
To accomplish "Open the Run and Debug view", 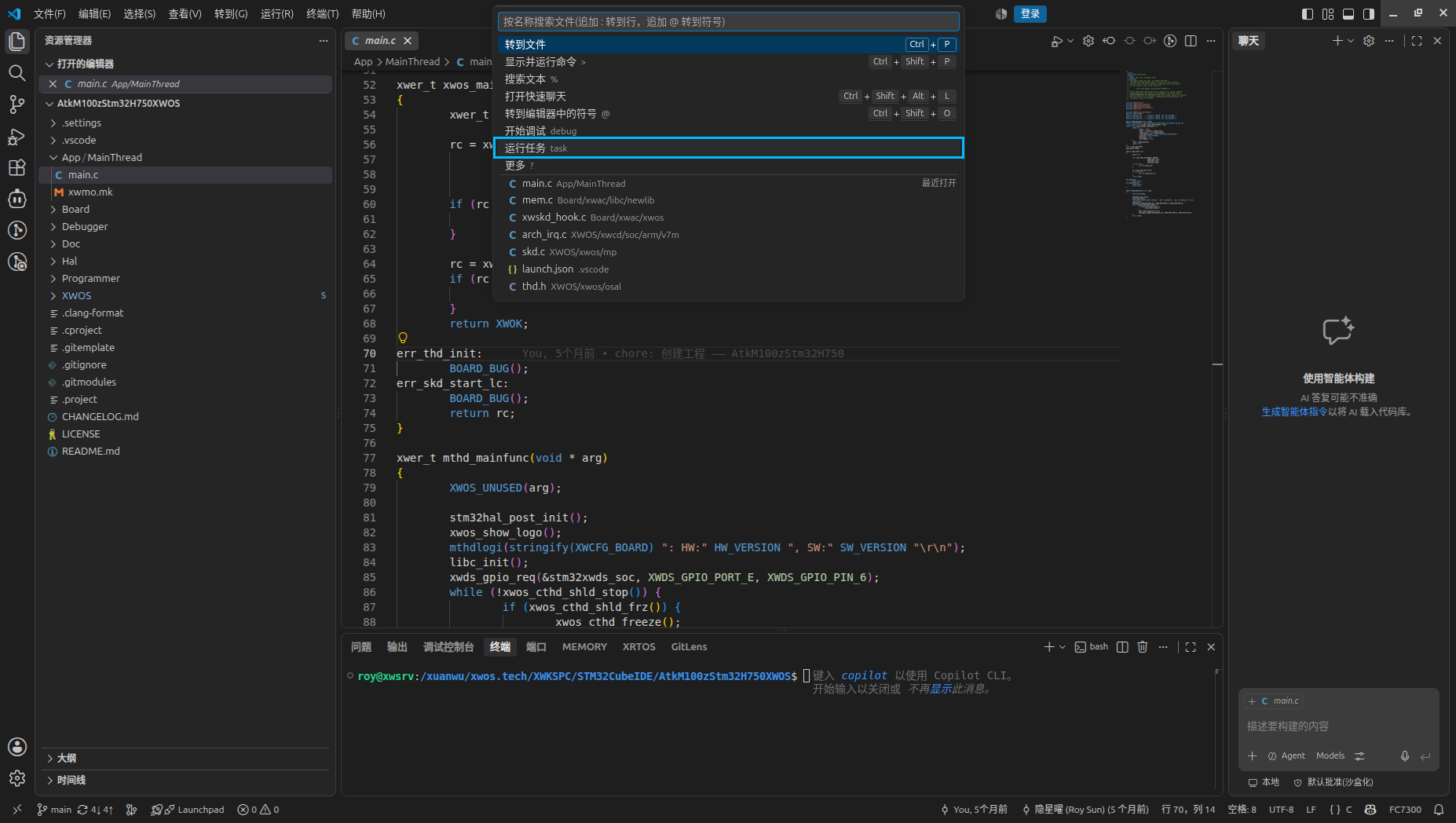I will point(17,136).
